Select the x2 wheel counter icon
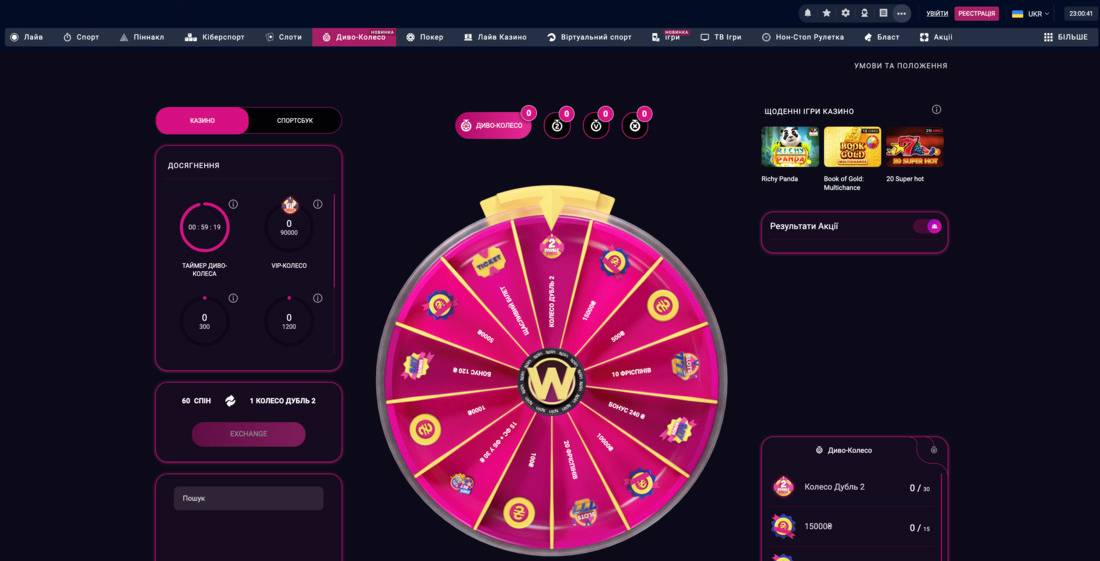The width and height of the screenshot is (1100, 561). [557, 126]
